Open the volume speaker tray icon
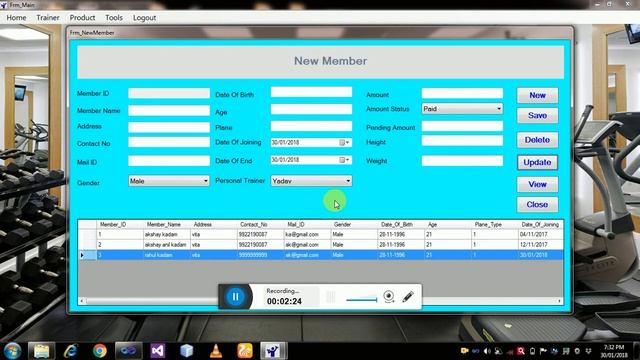 (x=487, y=351)
